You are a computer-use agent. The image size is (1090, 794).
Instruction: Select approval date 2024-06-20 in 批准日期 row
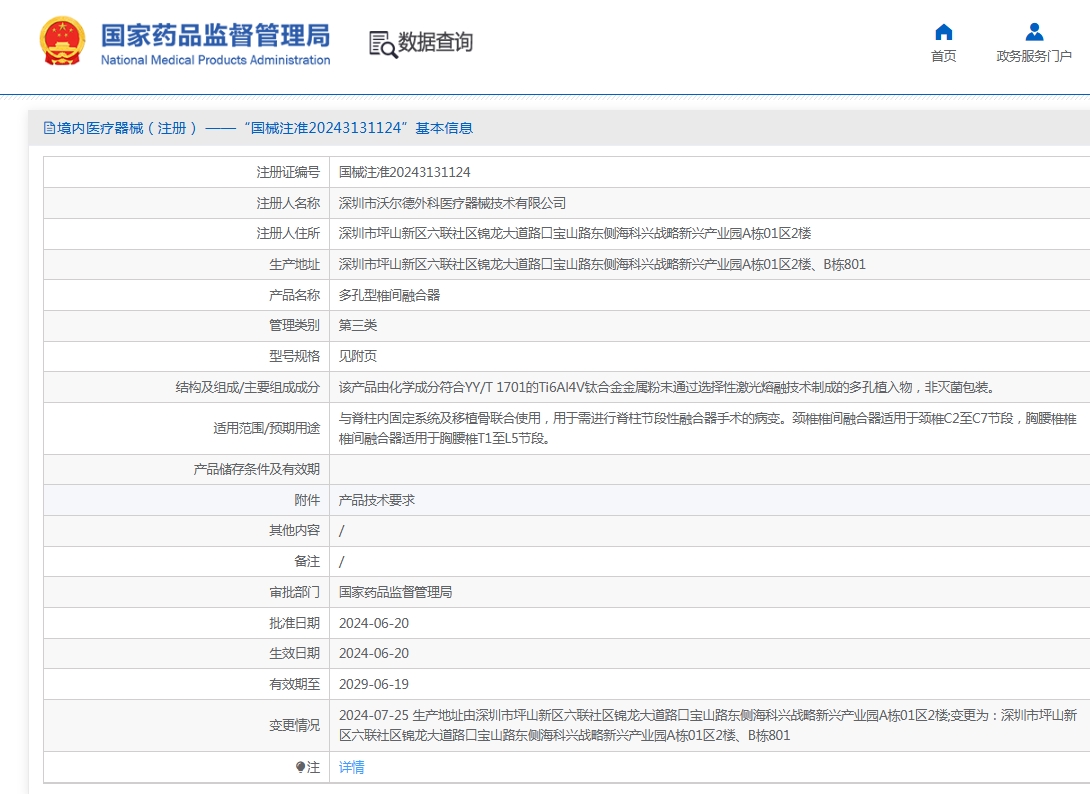(374, 623)
